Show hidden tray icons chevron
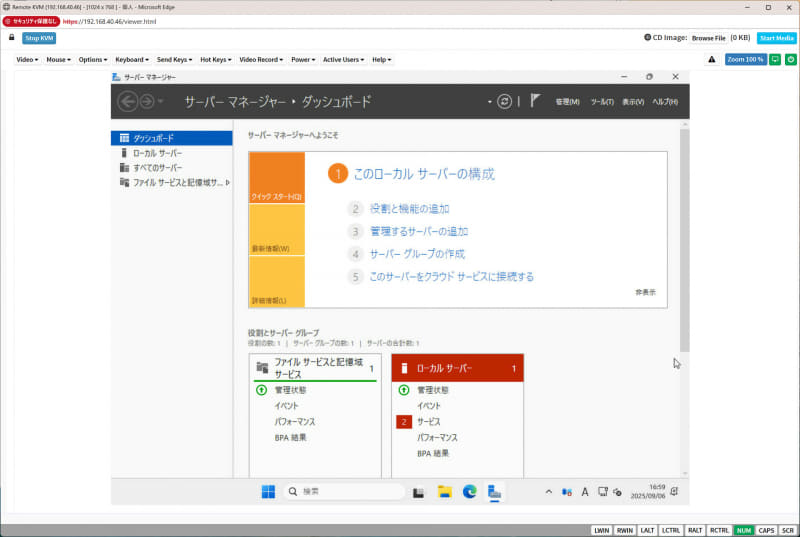Image resolution: width=800 pixels, height=537 pixels. tap(548, 492)
